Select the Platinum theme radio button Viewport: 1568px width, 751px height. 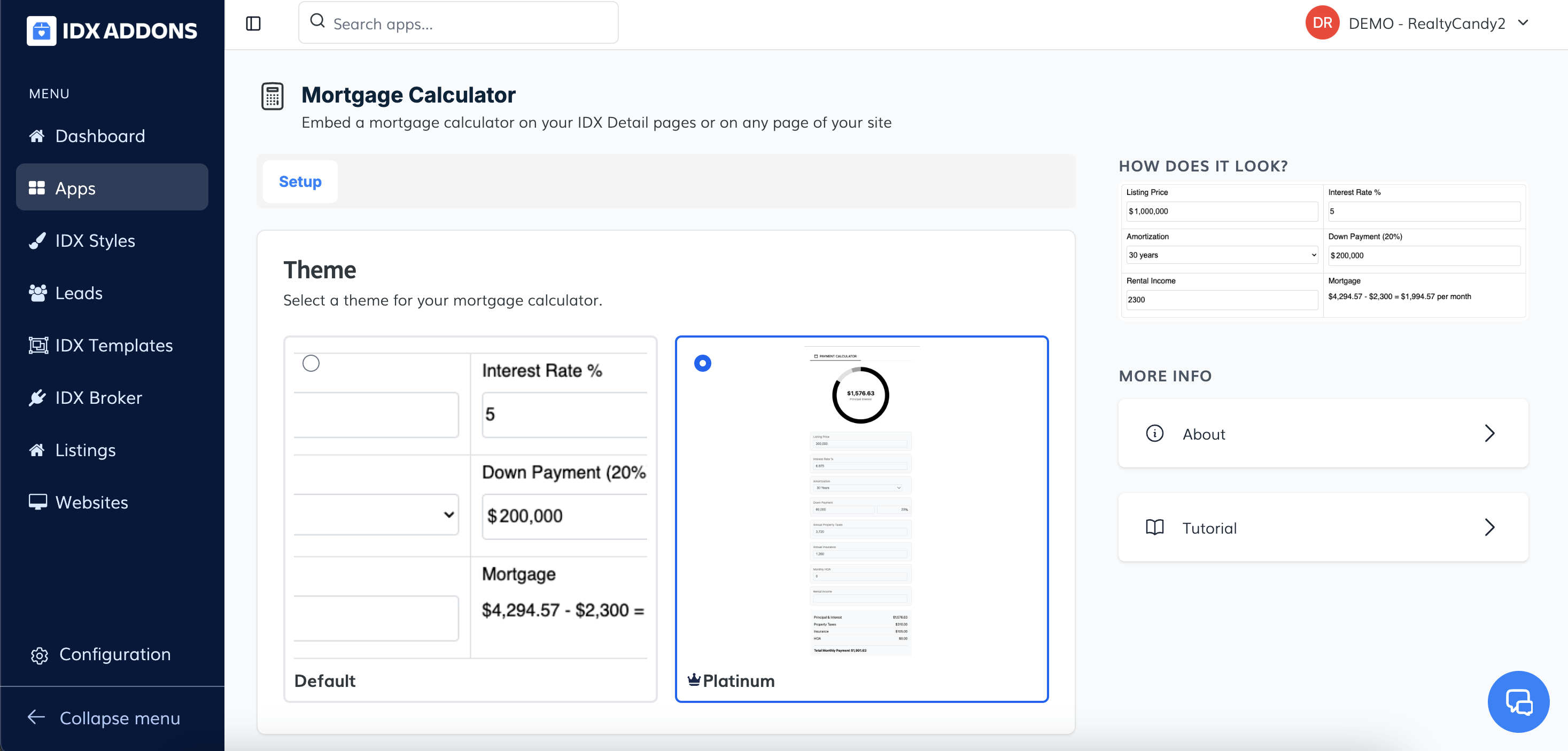coord(702,363)
